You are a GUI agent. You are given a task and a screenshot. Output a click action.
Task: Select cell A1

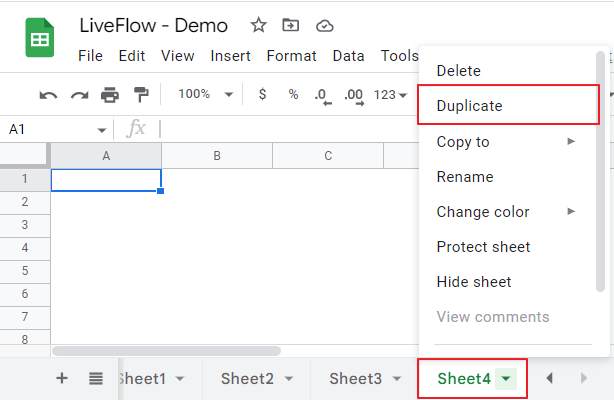[106, 180]
